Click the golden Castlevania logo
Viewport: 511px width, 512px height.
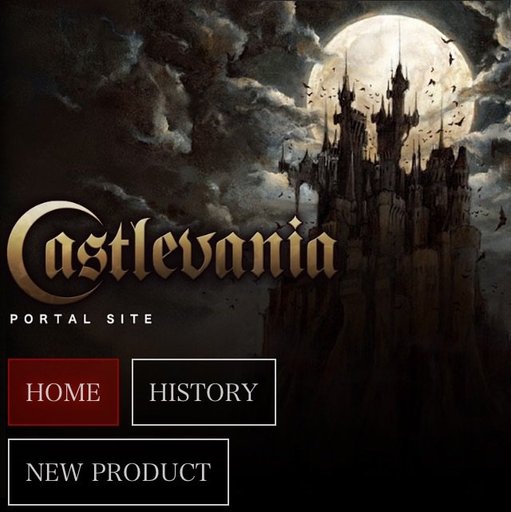(x=172, y=252)
